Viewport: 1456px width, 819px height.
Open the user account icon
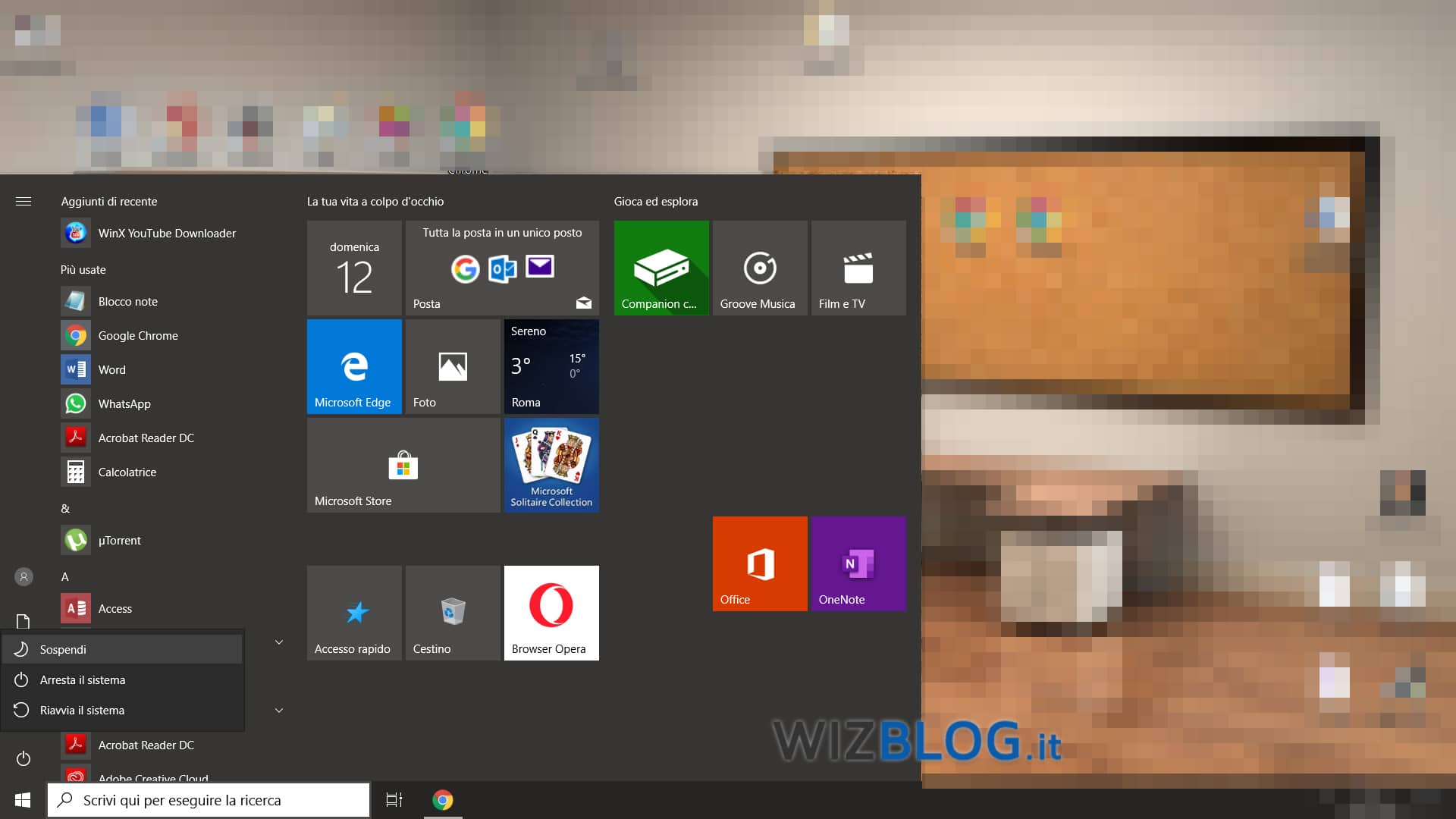coord(24,577)
